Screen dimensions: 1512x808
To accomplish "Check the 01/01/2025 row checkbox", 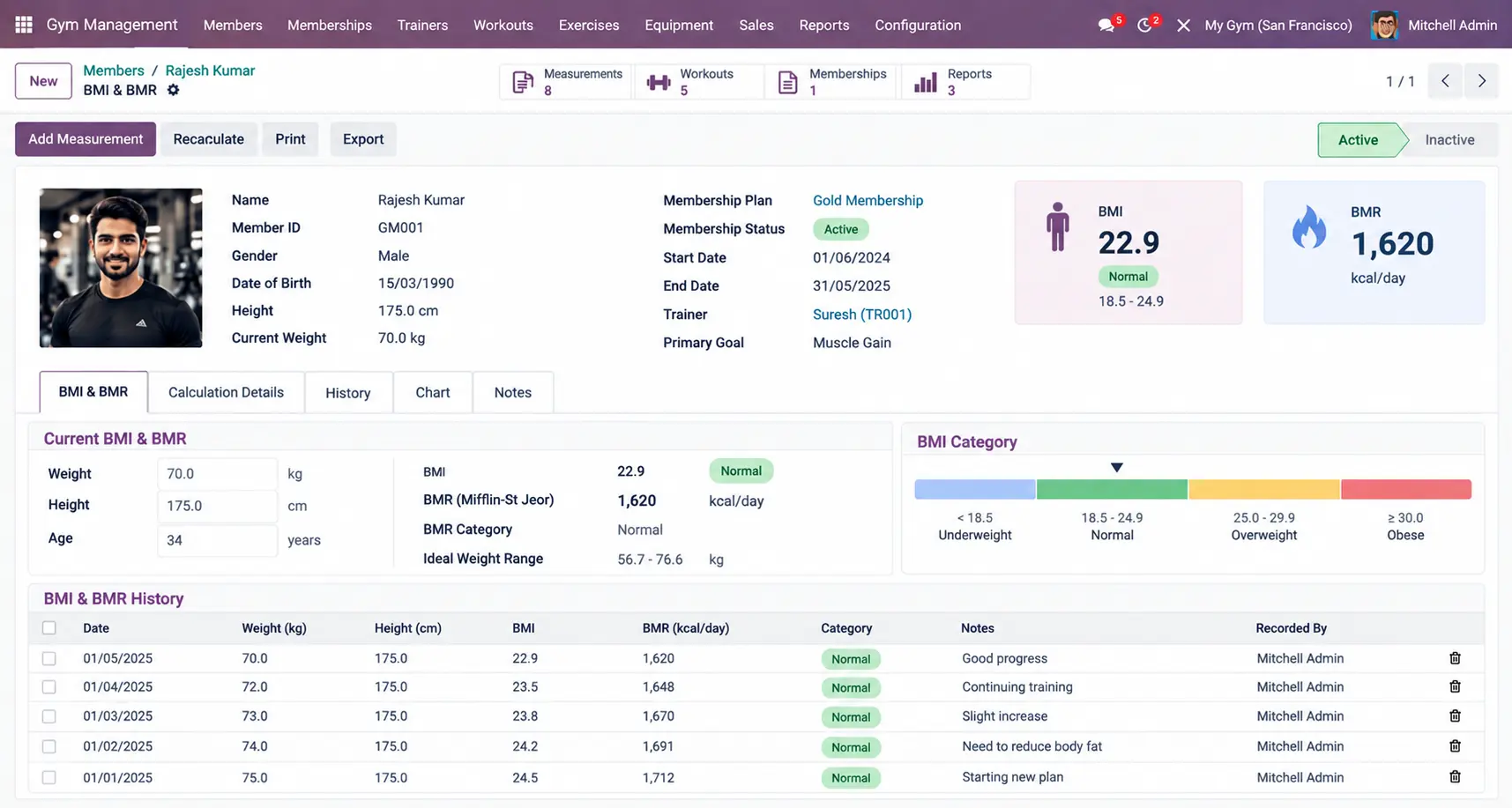I will click(x=49, y=777).
